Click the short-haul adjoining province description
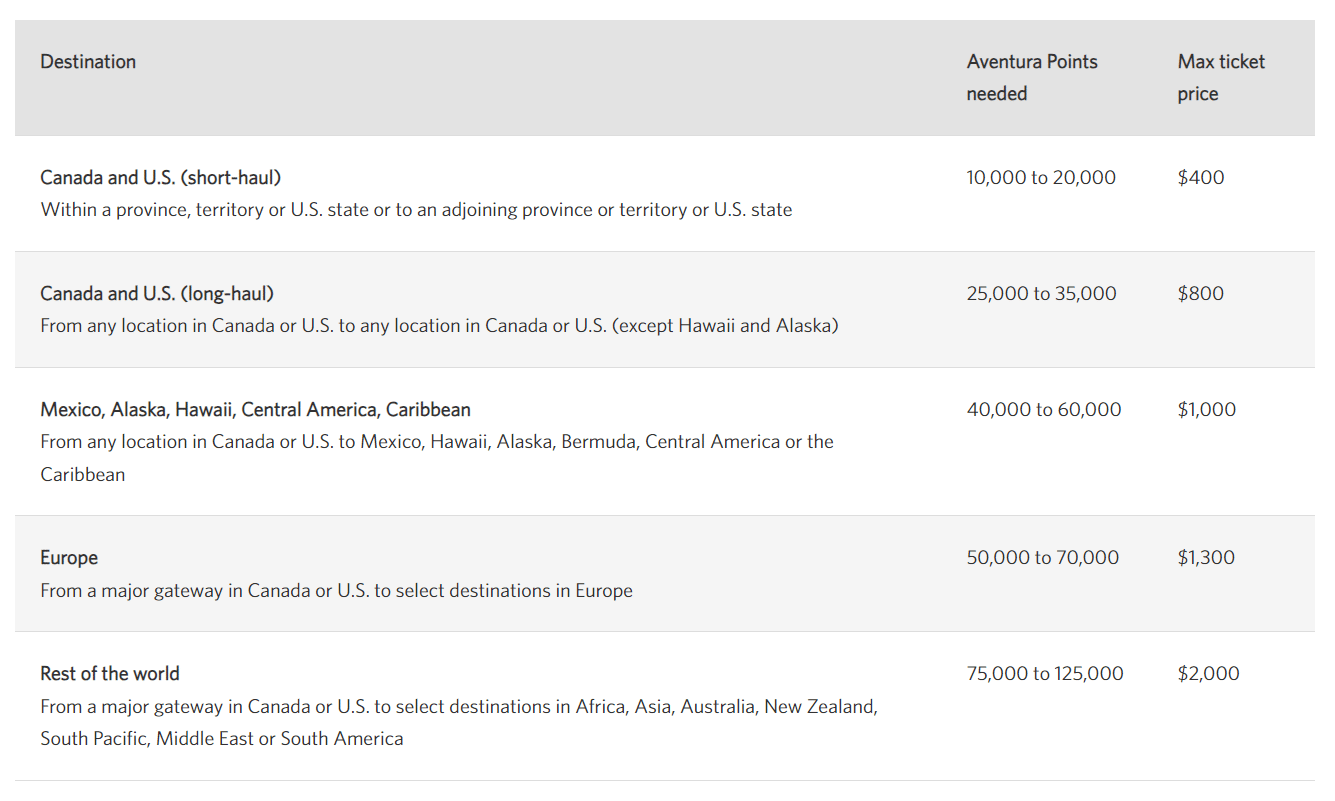 [416, 210]
